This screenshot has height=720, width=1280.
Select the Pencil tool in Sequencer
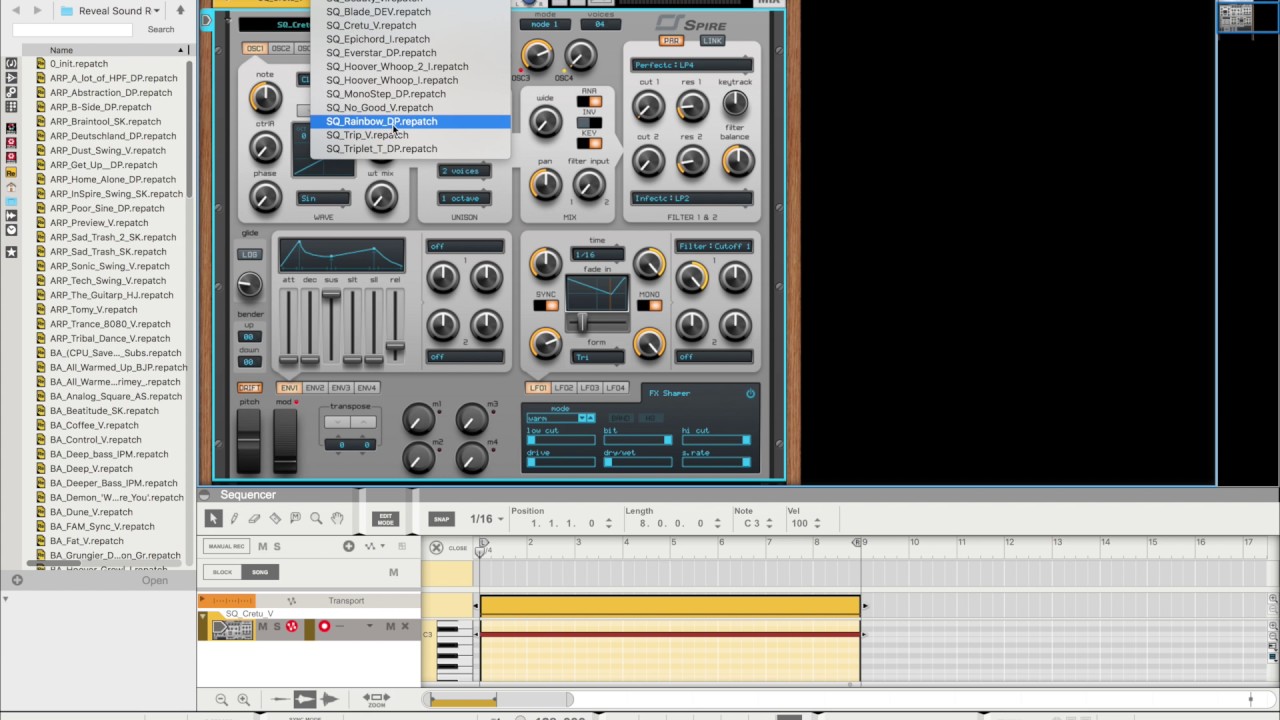[x=234, y=518]
